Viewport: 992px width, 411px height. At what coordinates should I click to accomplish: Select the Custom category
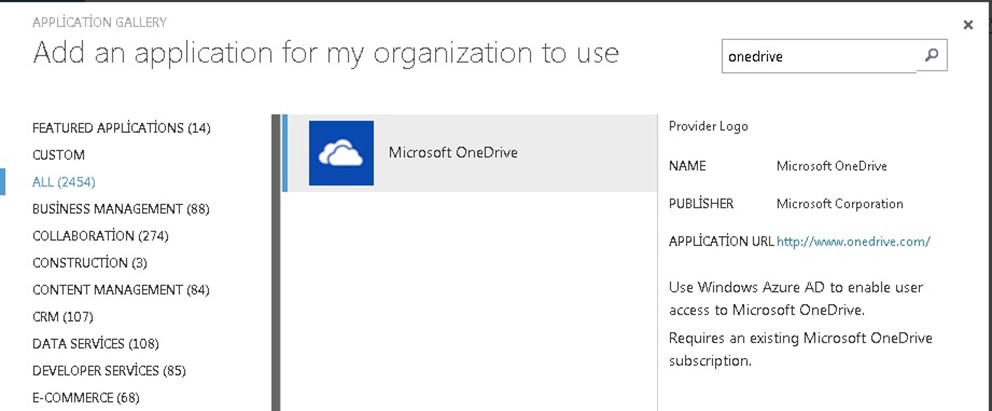pyautogui.click(x=58, y=155)
